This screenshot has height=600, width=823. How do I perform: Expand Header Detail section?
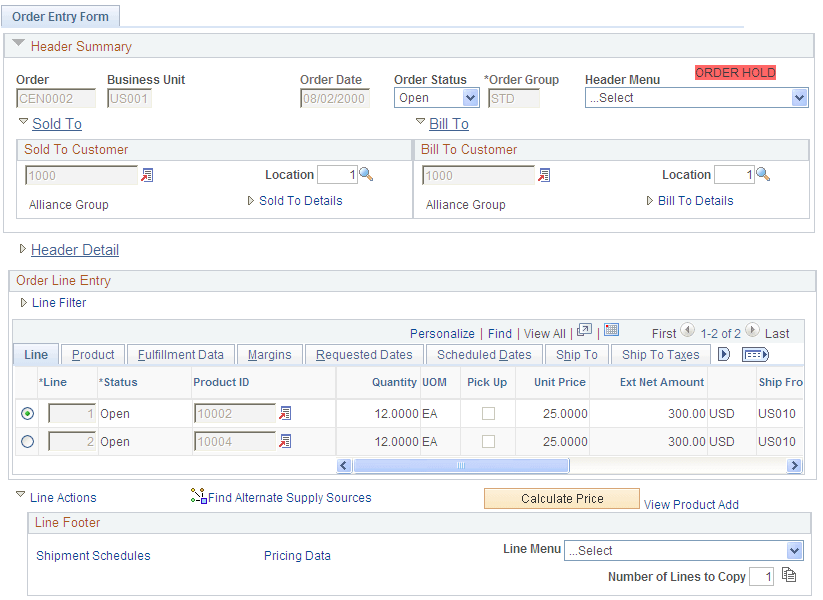click(23, 249)
